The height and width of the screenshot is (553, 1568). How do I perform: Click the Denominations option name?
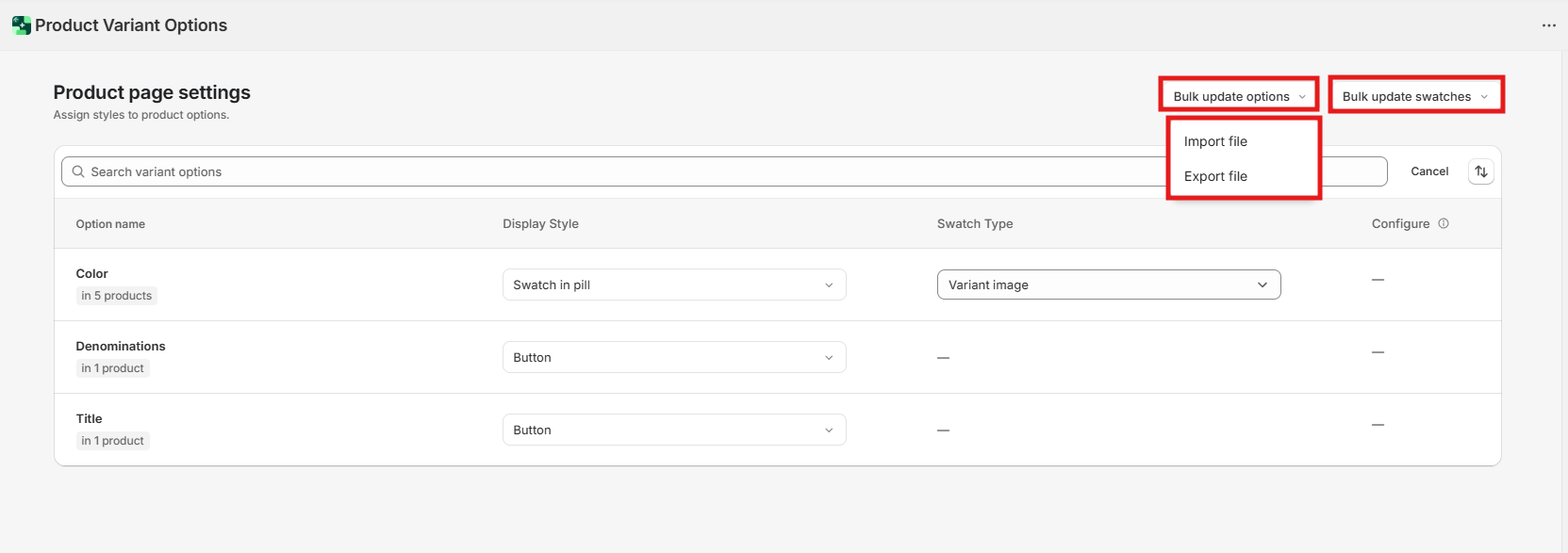(120, 346)
